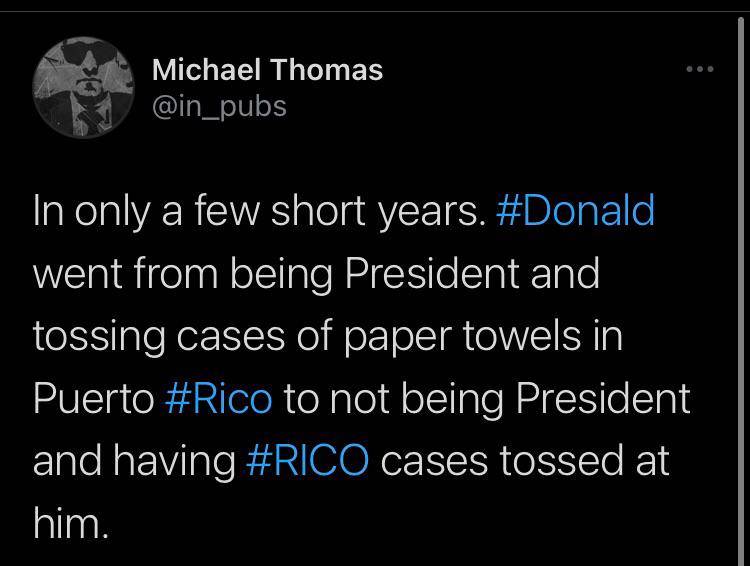Click the final word 'him.'

coord(70,523)
